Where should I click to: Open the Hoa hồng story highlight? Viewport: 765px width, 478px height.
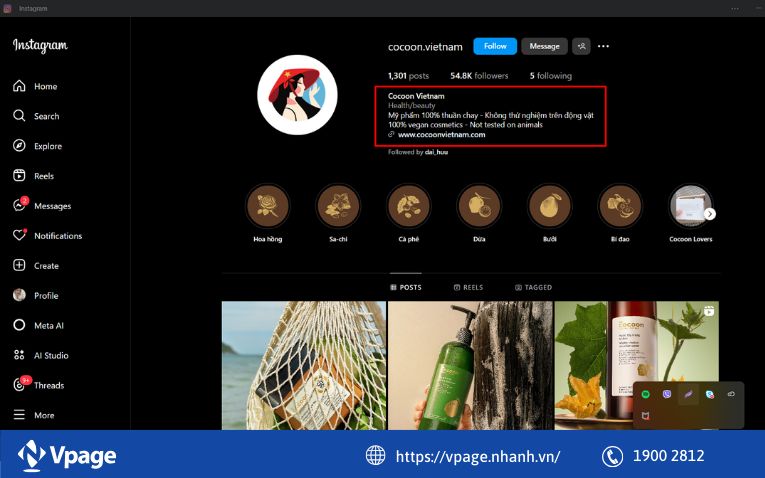[x=267, y=206]
